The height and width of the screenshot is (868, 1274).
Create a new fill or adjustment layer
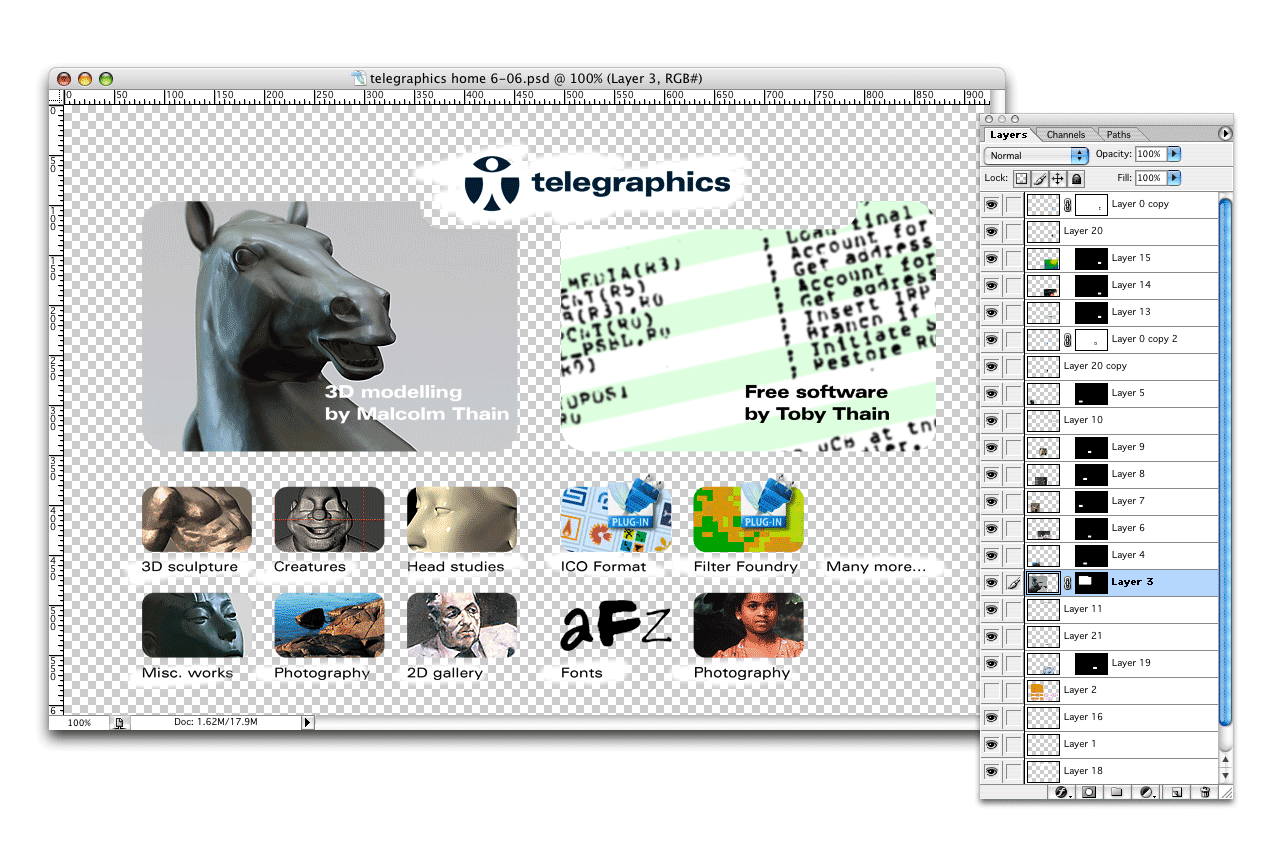[x=1147, y=792]
